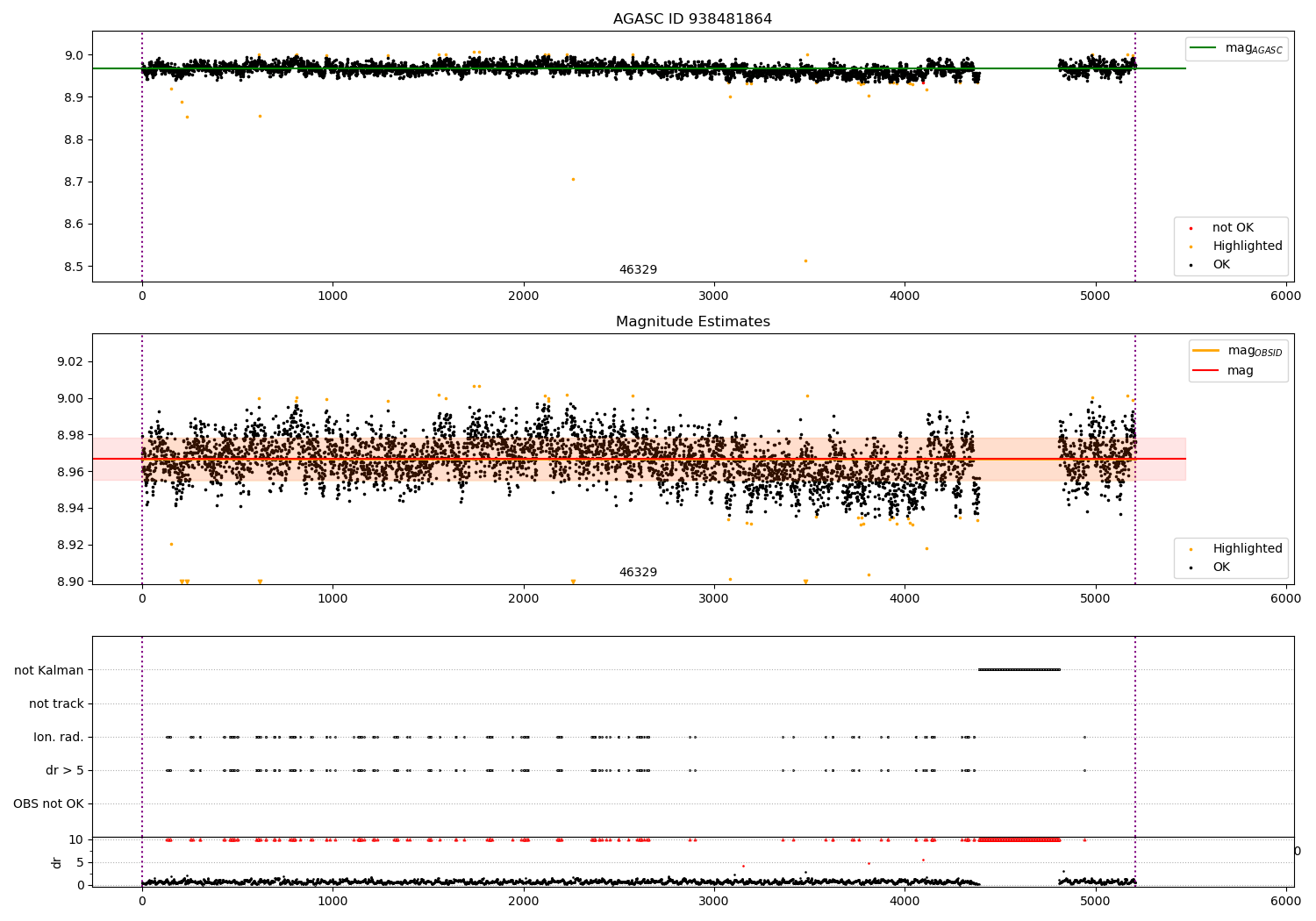
Task: Click the '5' y-tick of the dr plot
Action: pyautogui.click(x=81, y=863)
